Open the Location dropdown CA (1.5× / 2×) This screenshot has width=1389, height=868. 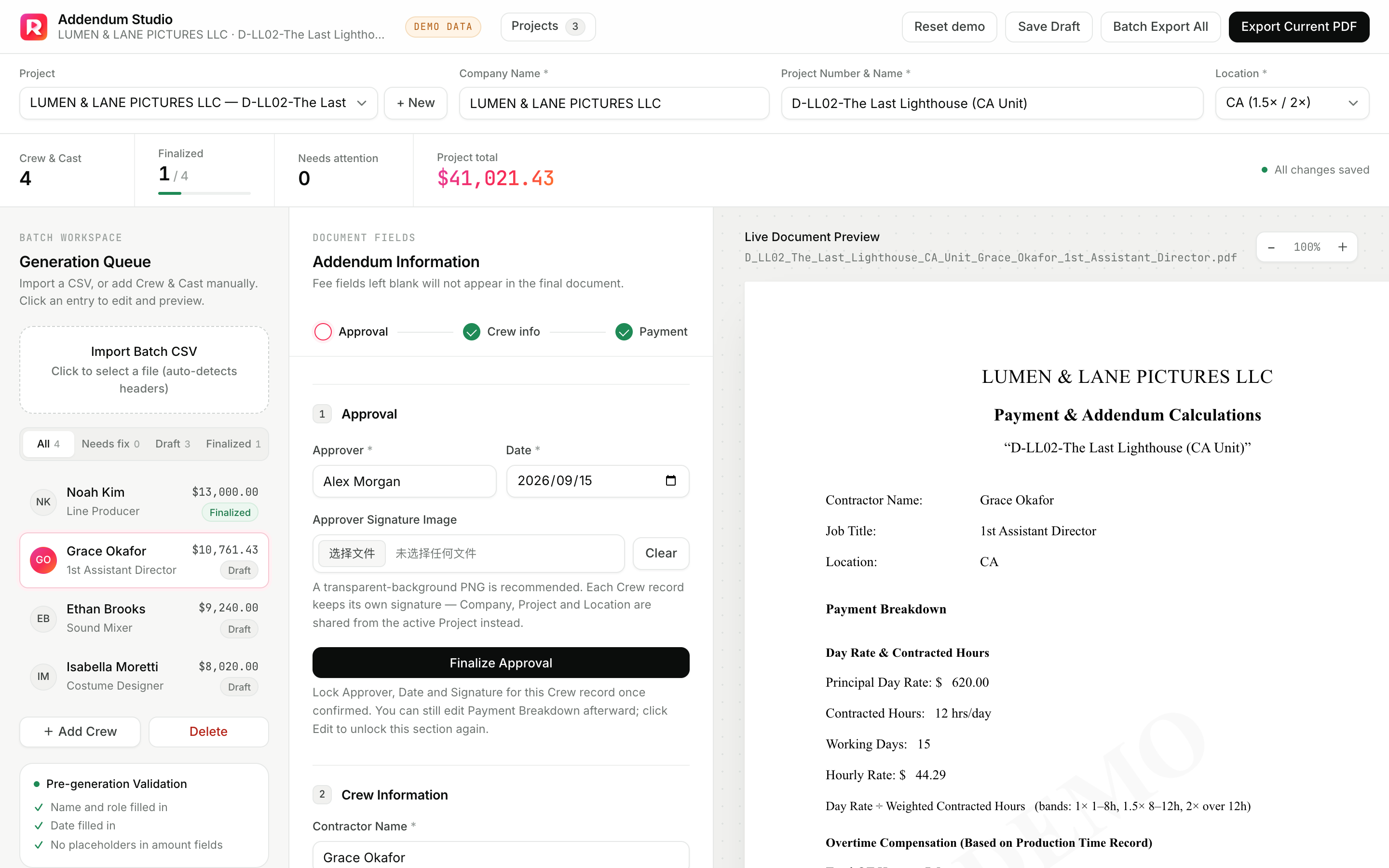pyautogui.click(x=1292, y=103)
